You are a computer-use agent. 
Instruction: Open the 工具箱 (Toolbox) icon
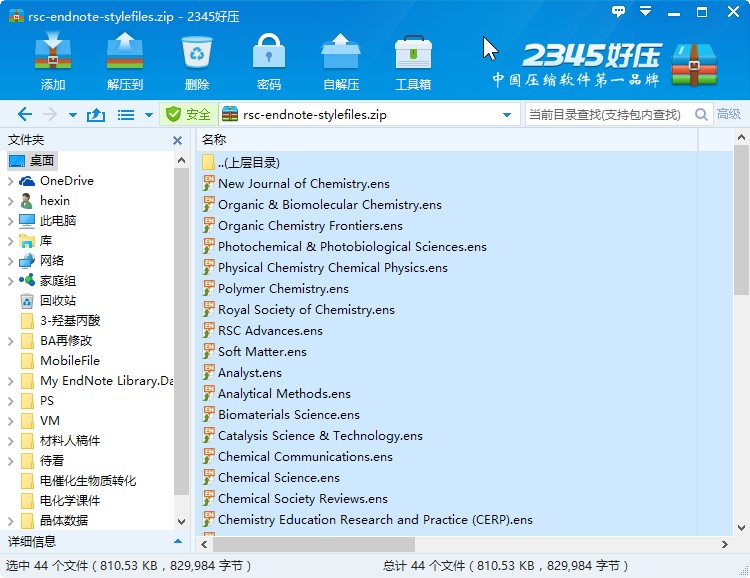tap(413, 61)
